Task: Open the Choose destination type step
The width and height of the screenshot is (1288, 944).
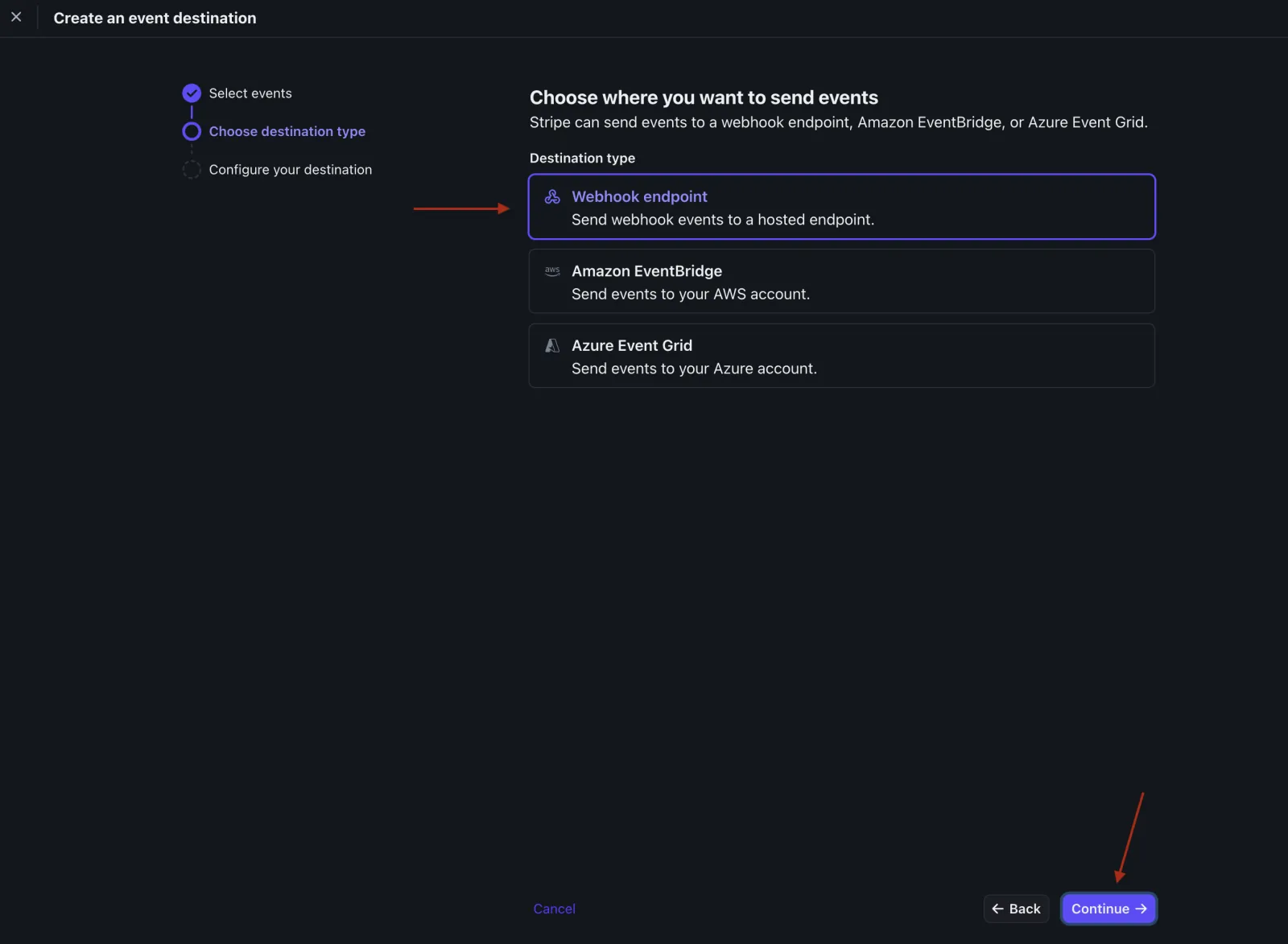Action: 287,131
